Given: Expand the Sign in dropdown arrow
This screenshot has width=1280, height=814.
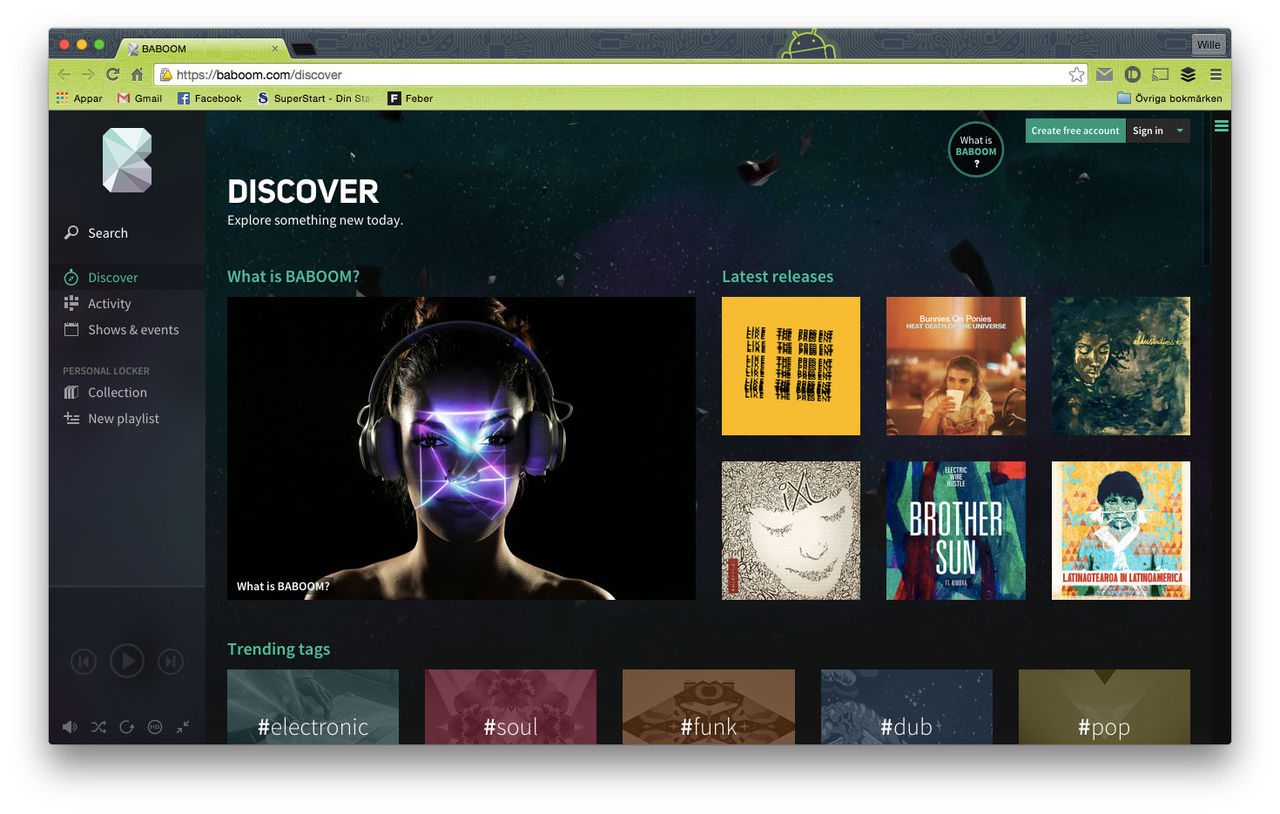Looking at the screenshot, I should click(1179, 131).
